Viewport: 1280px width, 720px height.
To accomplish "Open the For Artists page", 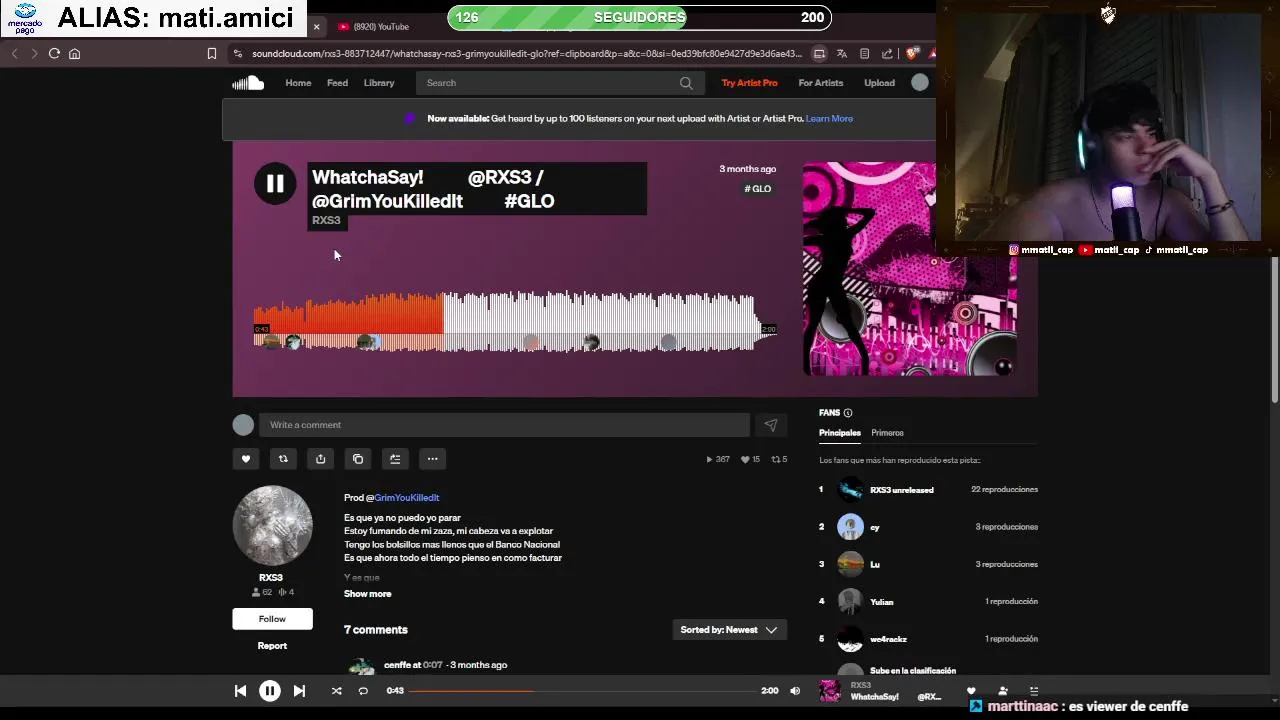I will [x=821, y=83].
